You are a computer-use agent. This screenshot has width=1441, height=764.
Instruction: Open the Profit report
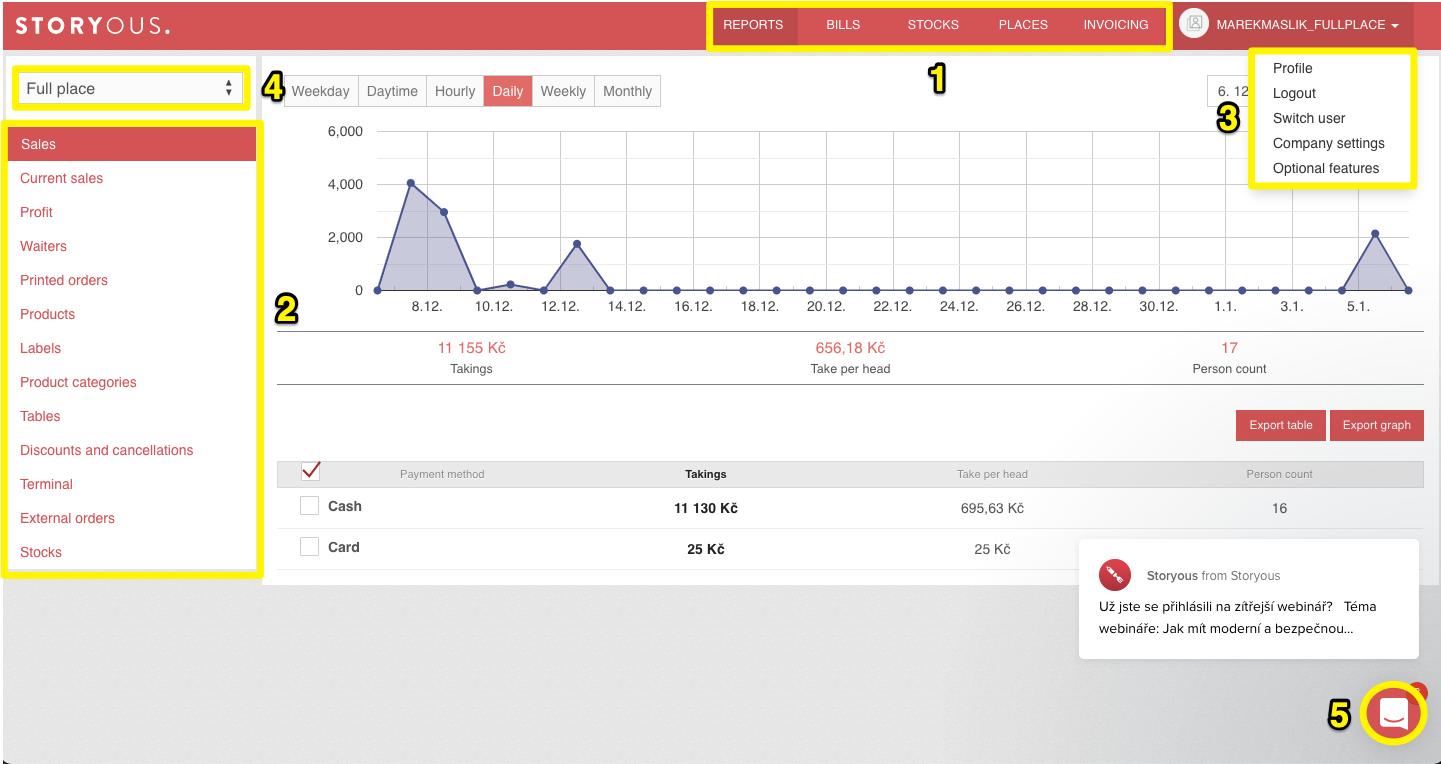pyautogui.click(x=36, y=212)
